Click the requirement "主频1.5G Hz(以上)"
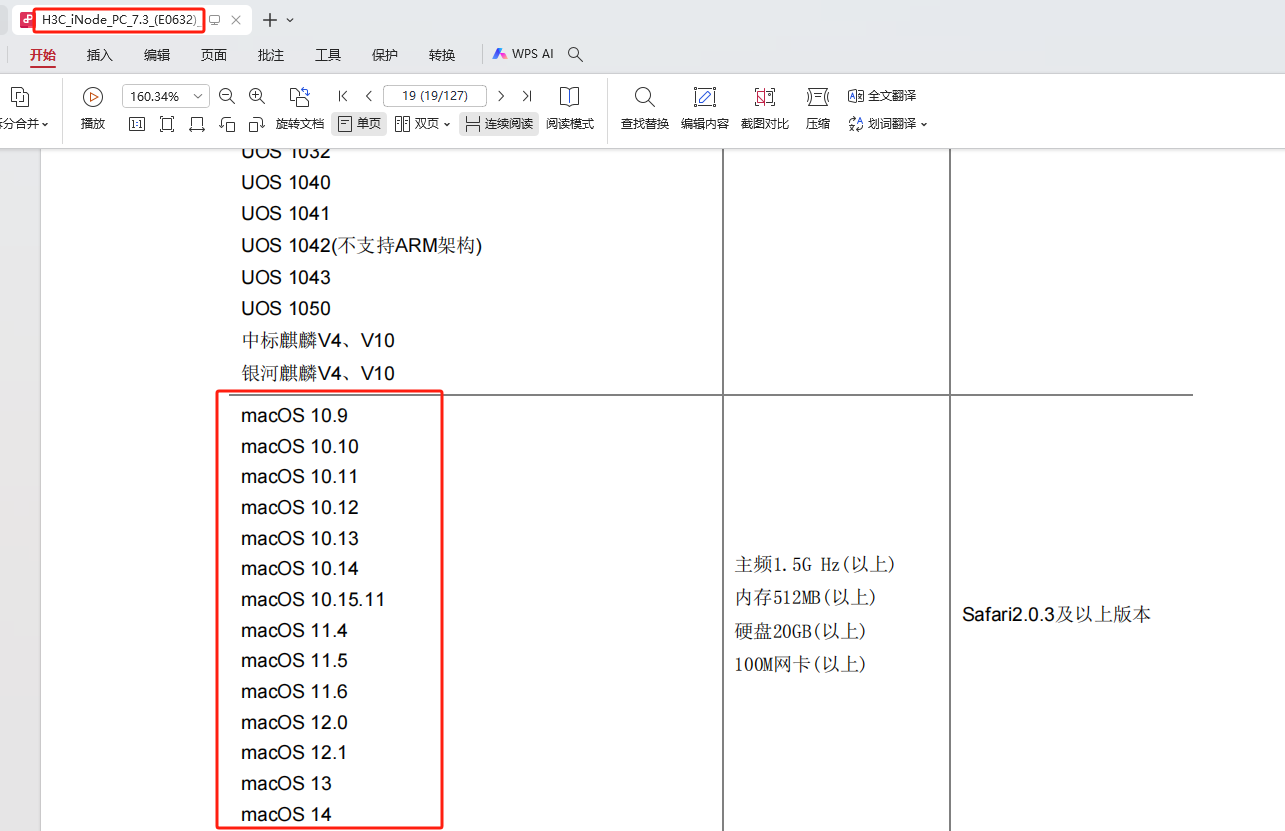Screen dimensions: 1285x831 tap(815, 565)
